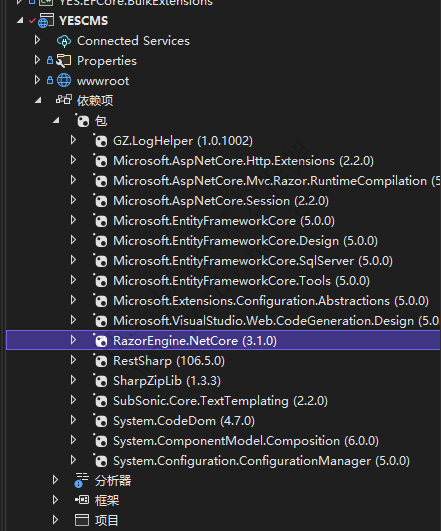Select Microsoft.EntityFrameworkCore.SqlServer (5.0.0)
Screen dimensions: 441x531
coord(253,261)
